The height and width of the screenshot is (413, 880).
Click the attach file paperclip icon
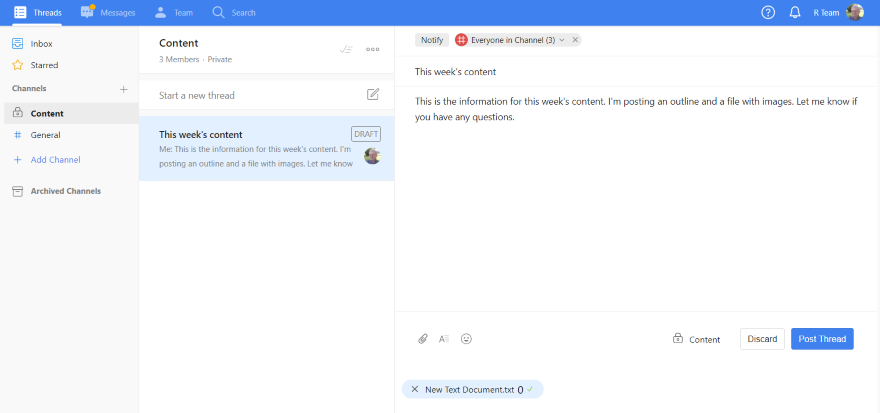[423, 339]
